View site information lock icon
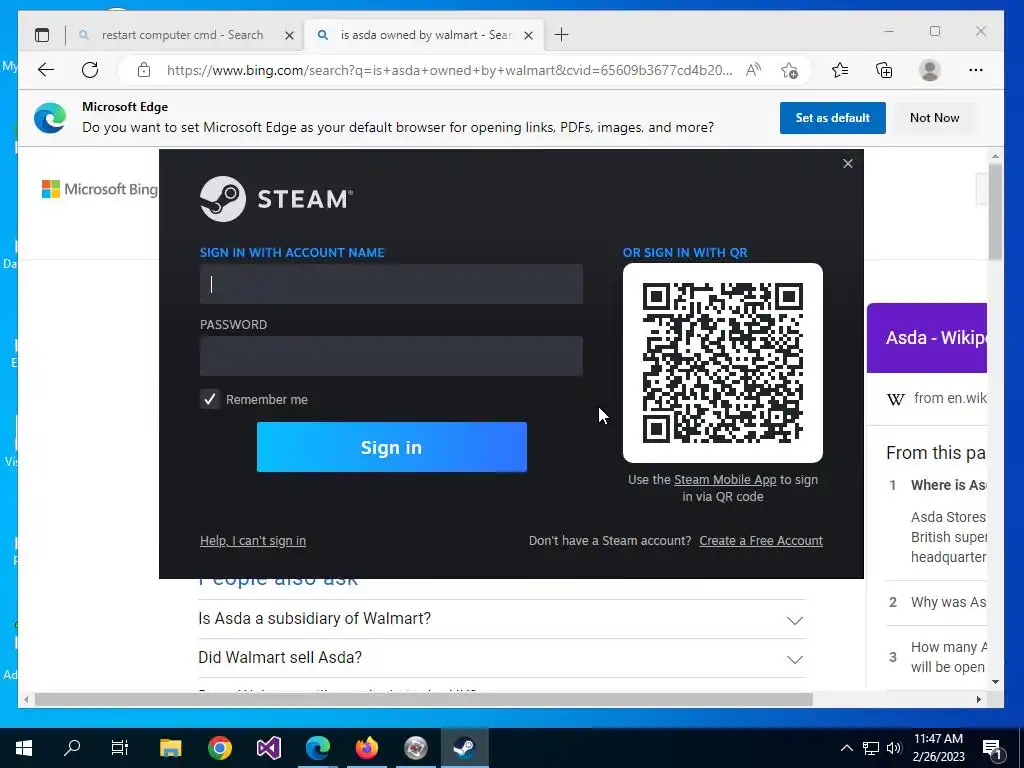1024x768 pixels. (144, 70)
